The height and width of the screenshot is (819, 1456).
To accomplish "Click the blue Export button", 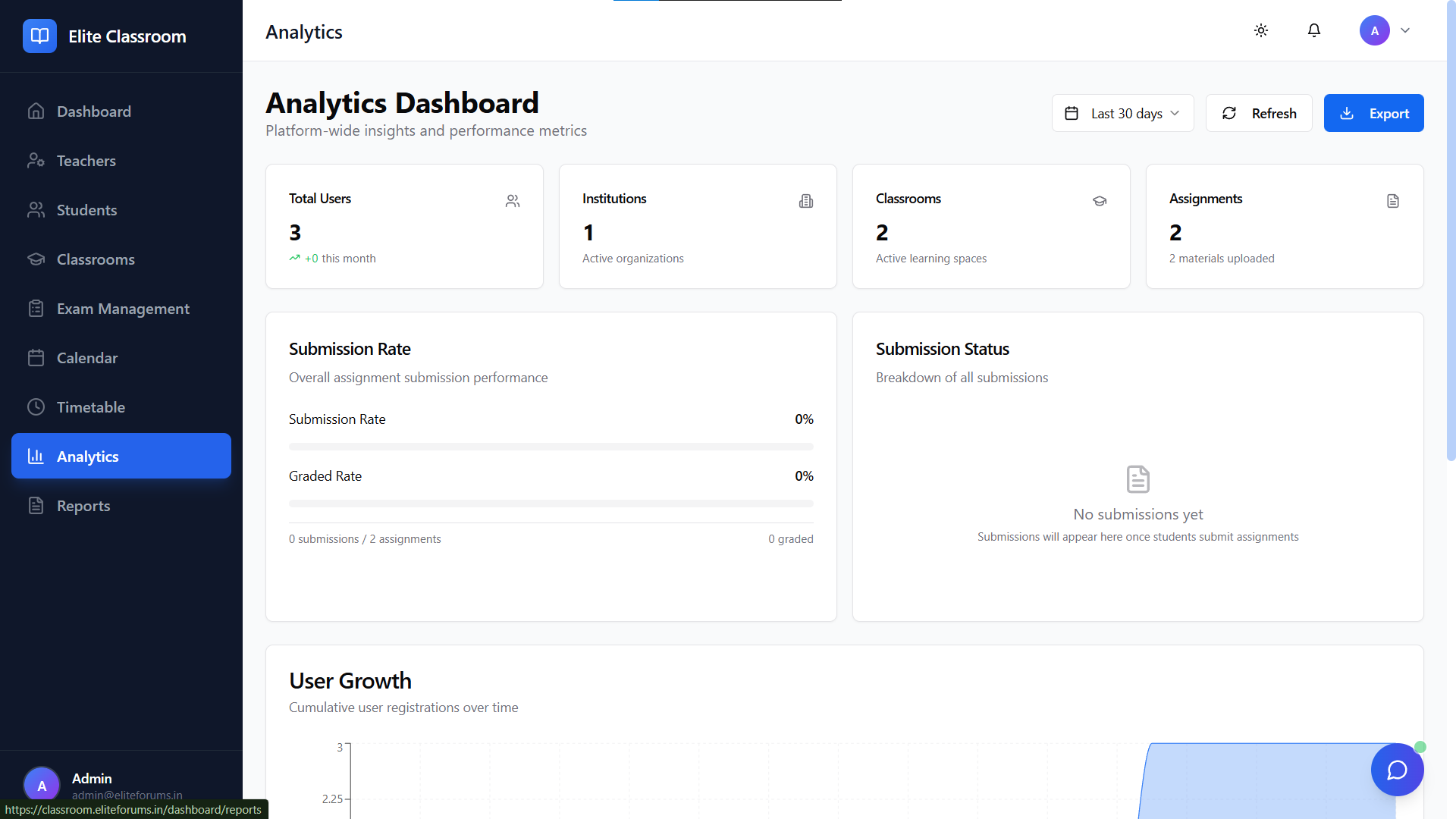I will [1373, 113].
